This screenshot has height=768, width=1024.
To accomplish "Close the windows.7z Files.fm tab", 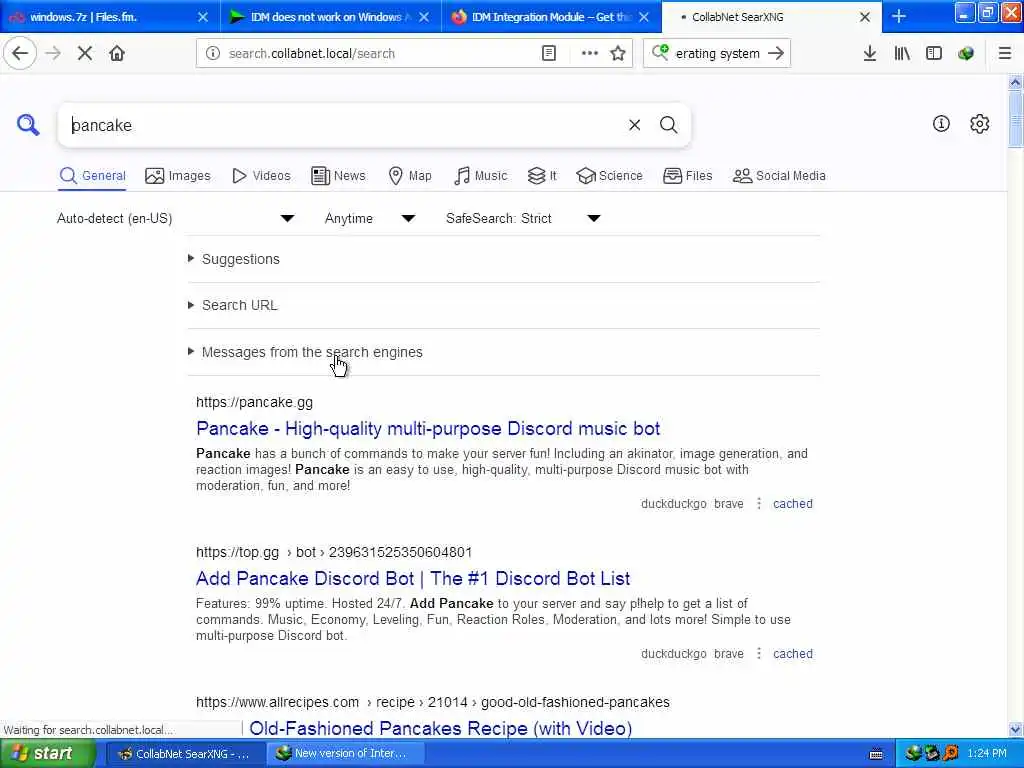I will pyautogui.click(x=203, y=17).
